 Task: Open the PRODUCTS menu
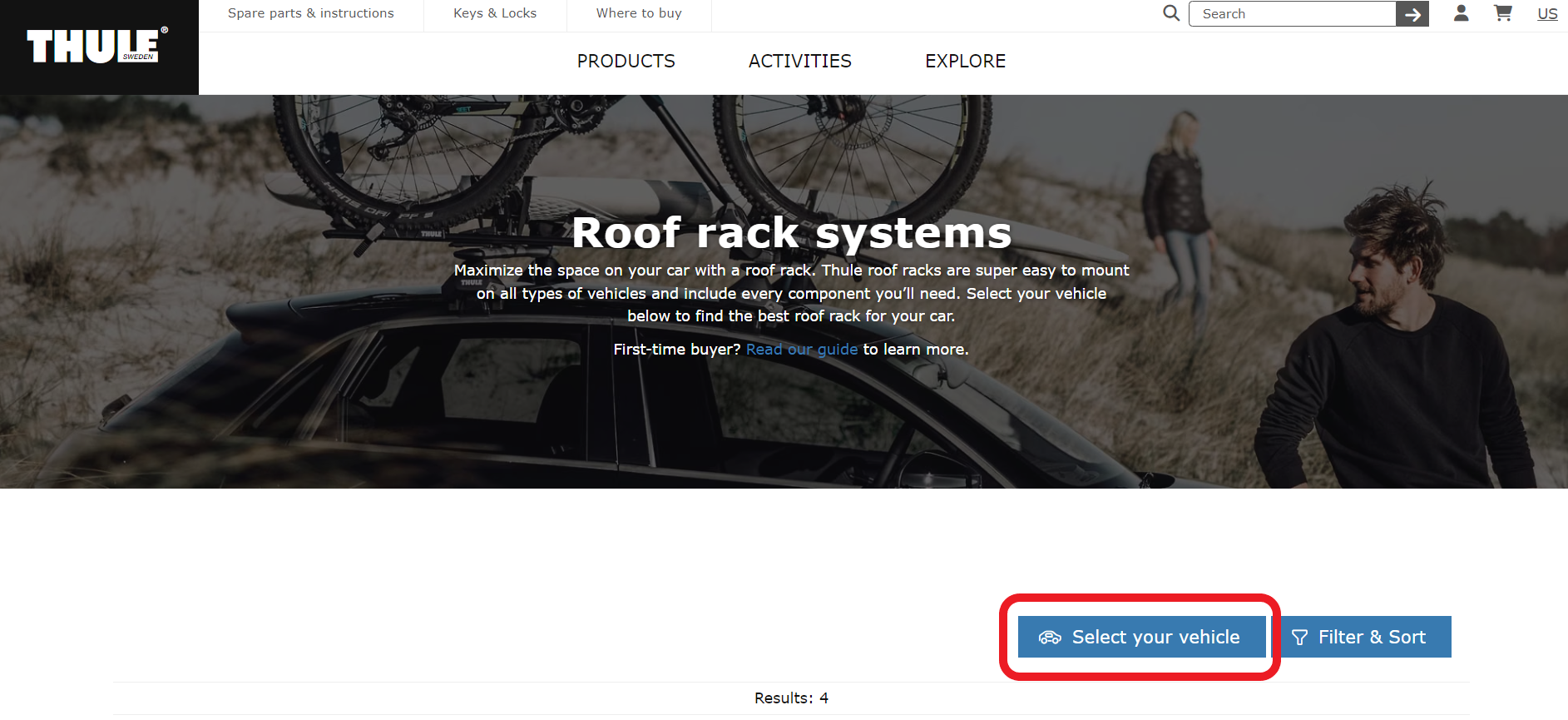[626, 62]
